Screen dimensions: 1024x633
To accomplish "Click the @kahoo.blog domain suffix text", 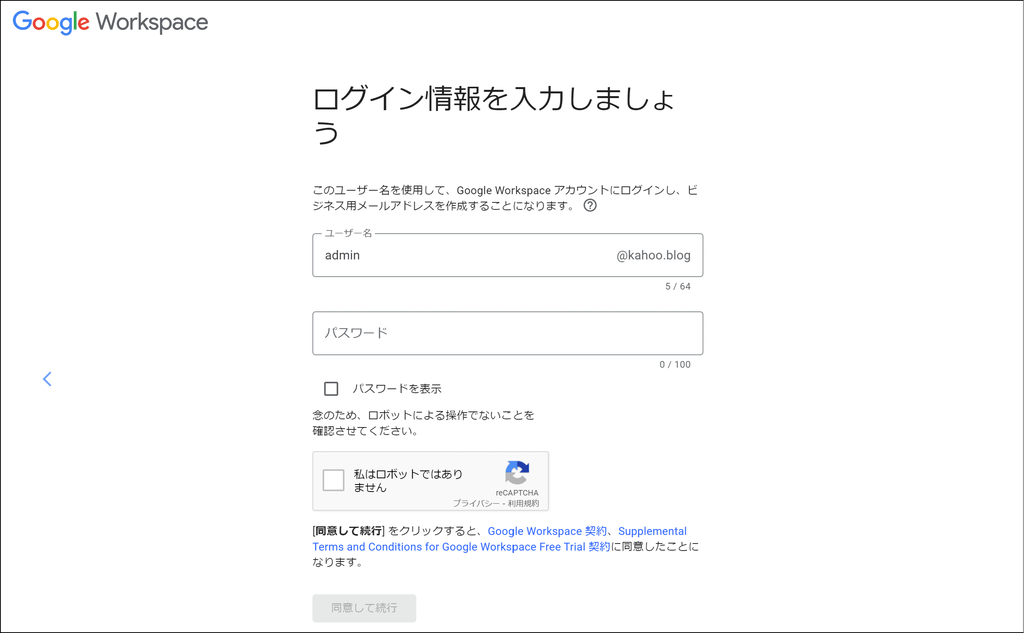I will pyautogui.click(x=653, y=255).
